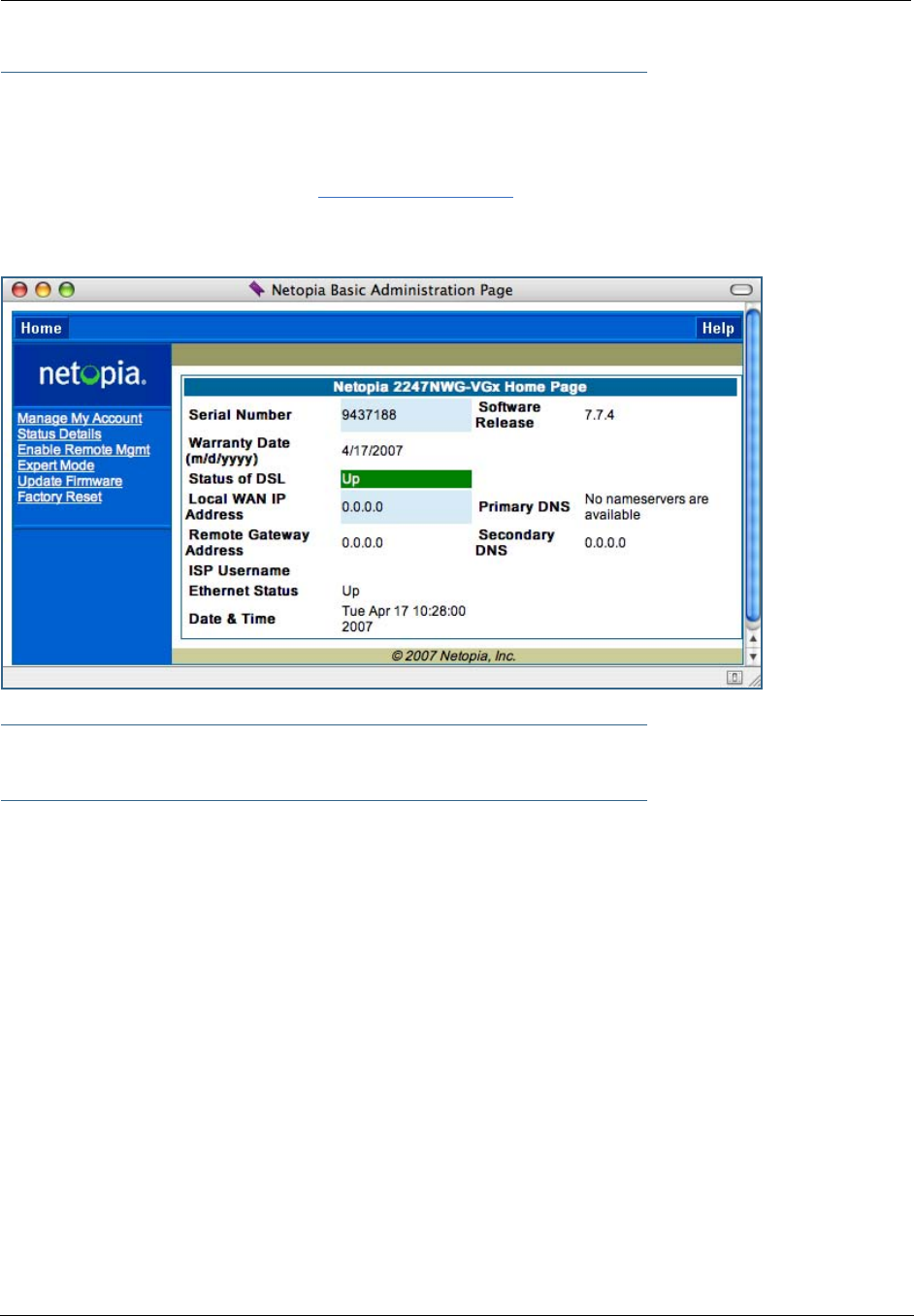The image size is (914, 1316).
Task: Click Remote Gateway Address value 0.0.0.0
Action: 362,543
